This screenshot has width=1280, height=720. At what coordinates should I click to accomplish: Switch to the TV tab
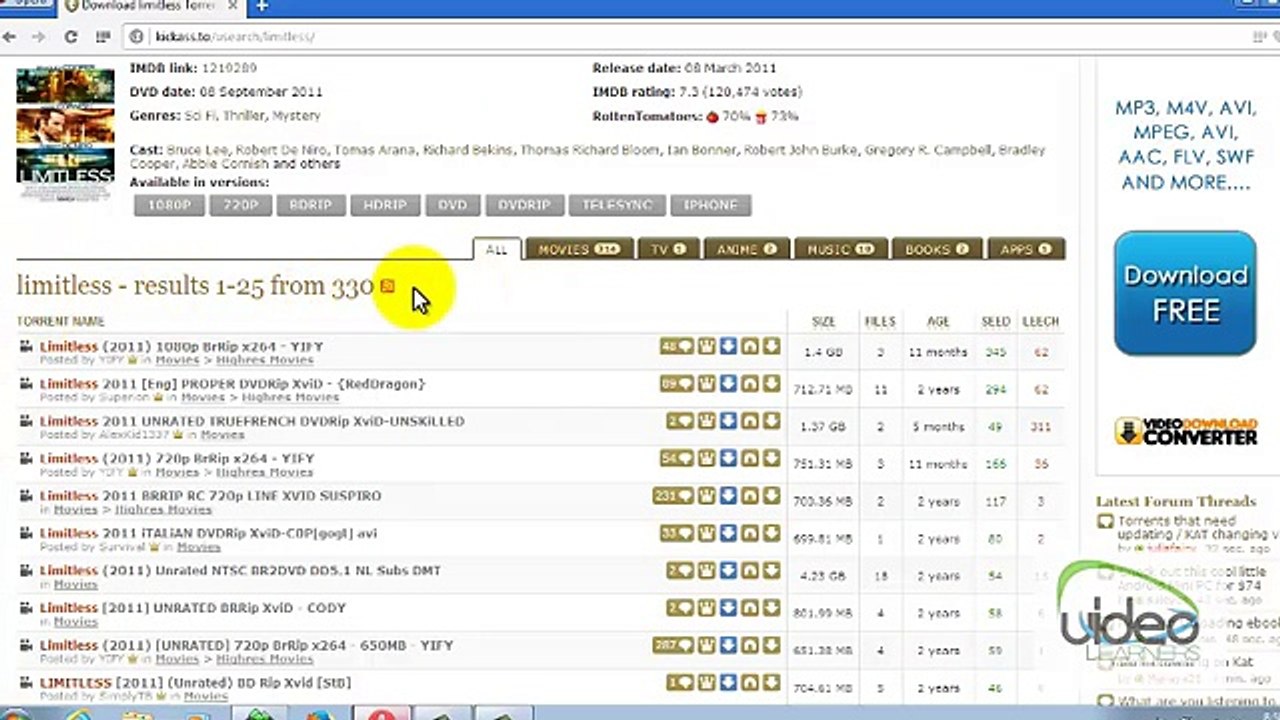coord(667,250)
